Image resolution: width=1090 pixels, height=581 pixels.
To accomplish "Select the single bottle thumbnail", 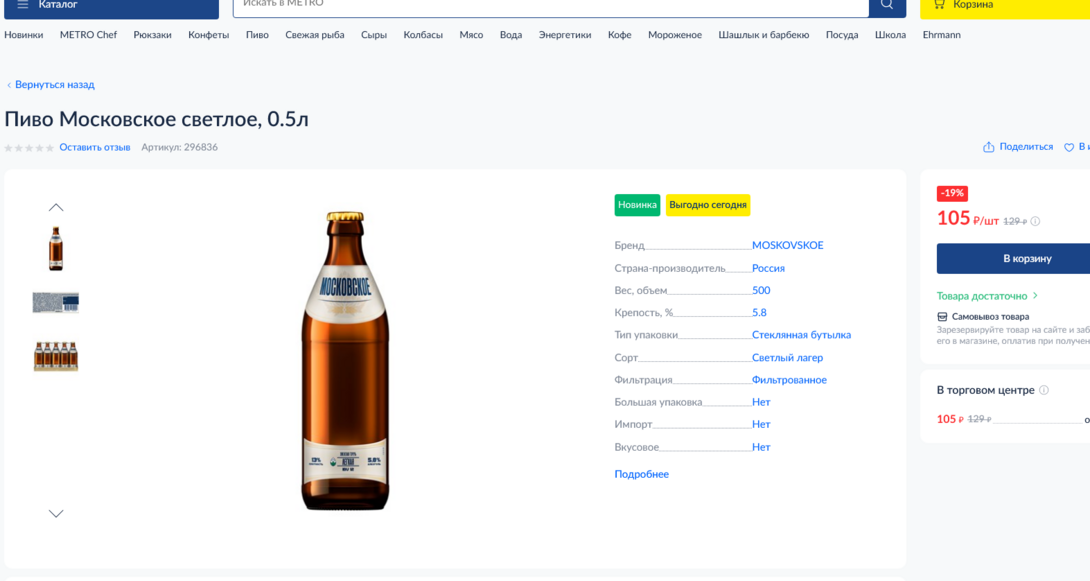I will 56,248.
